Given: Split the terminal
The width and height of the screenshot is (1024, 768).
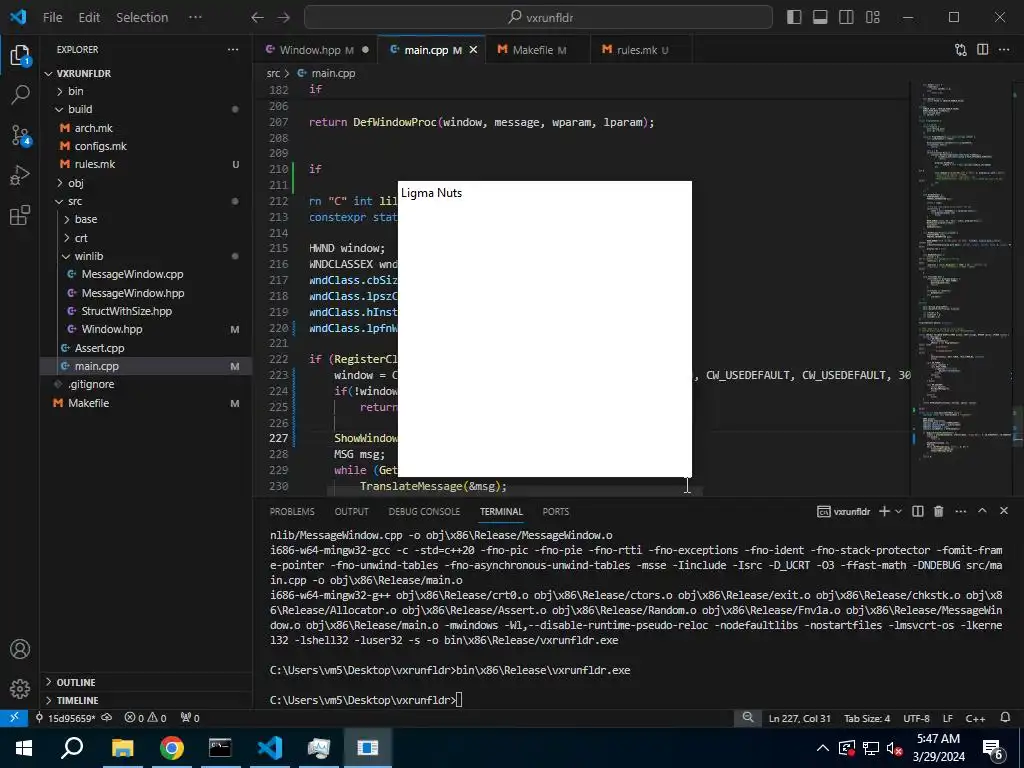Looking at the screenshot, I should pos(918,511).
